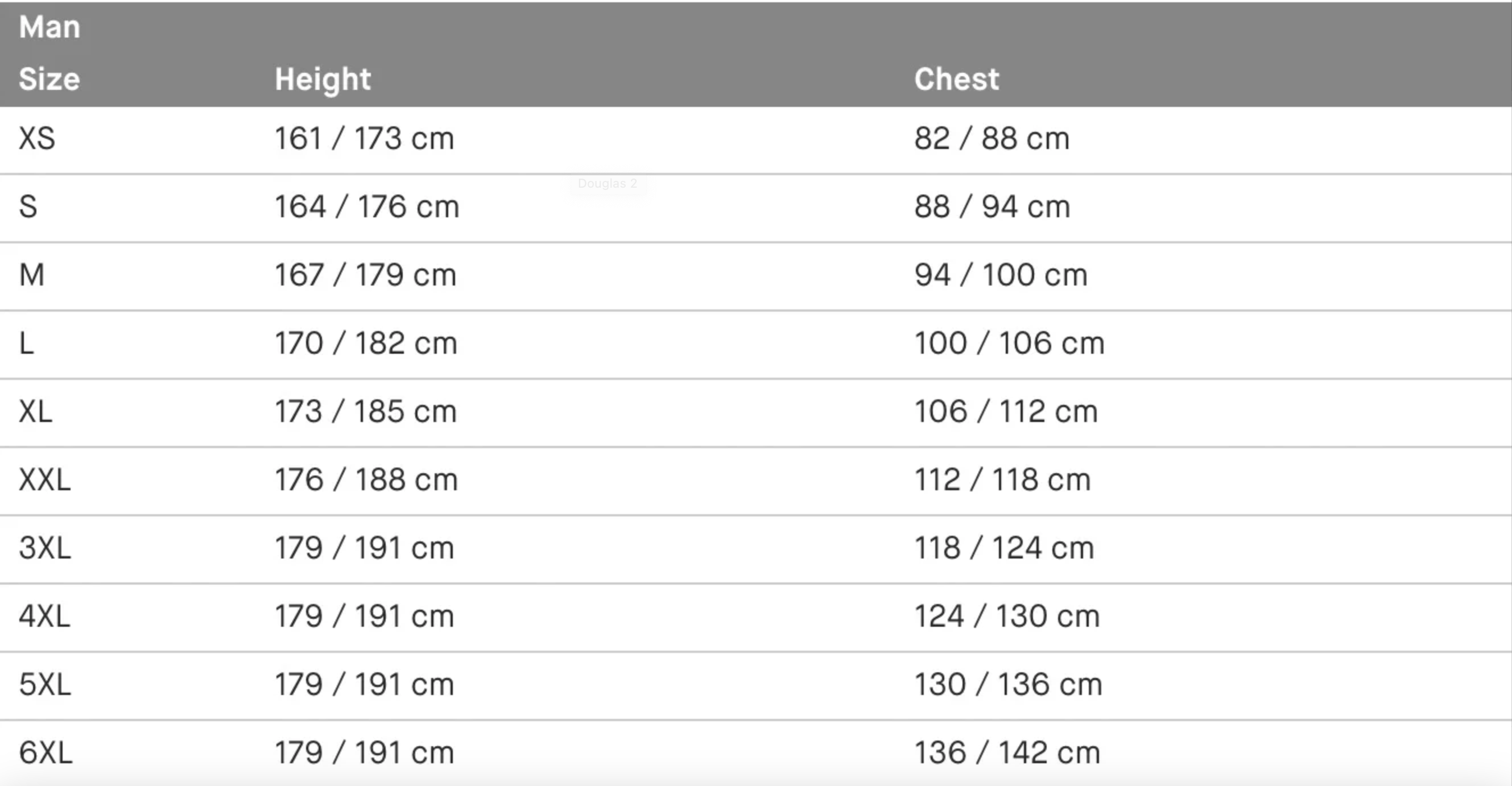1512x786 pixels.
Task: Click the Chest column header
Action: click(x=956, y=79)
